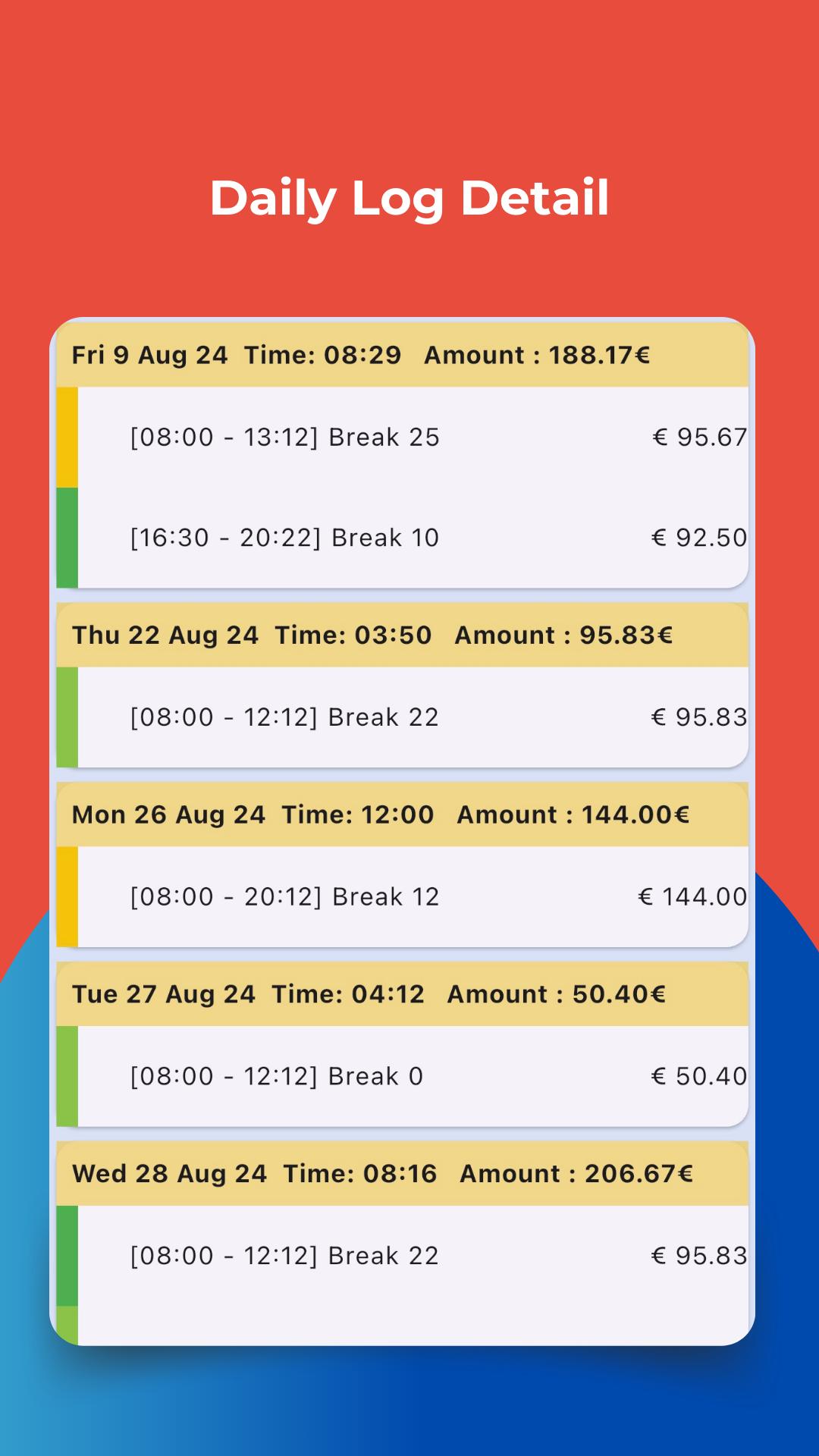819x1456 pixels.
Task: Tap the green bar beside Break 0 entry
Action: tap(67, 1077)
